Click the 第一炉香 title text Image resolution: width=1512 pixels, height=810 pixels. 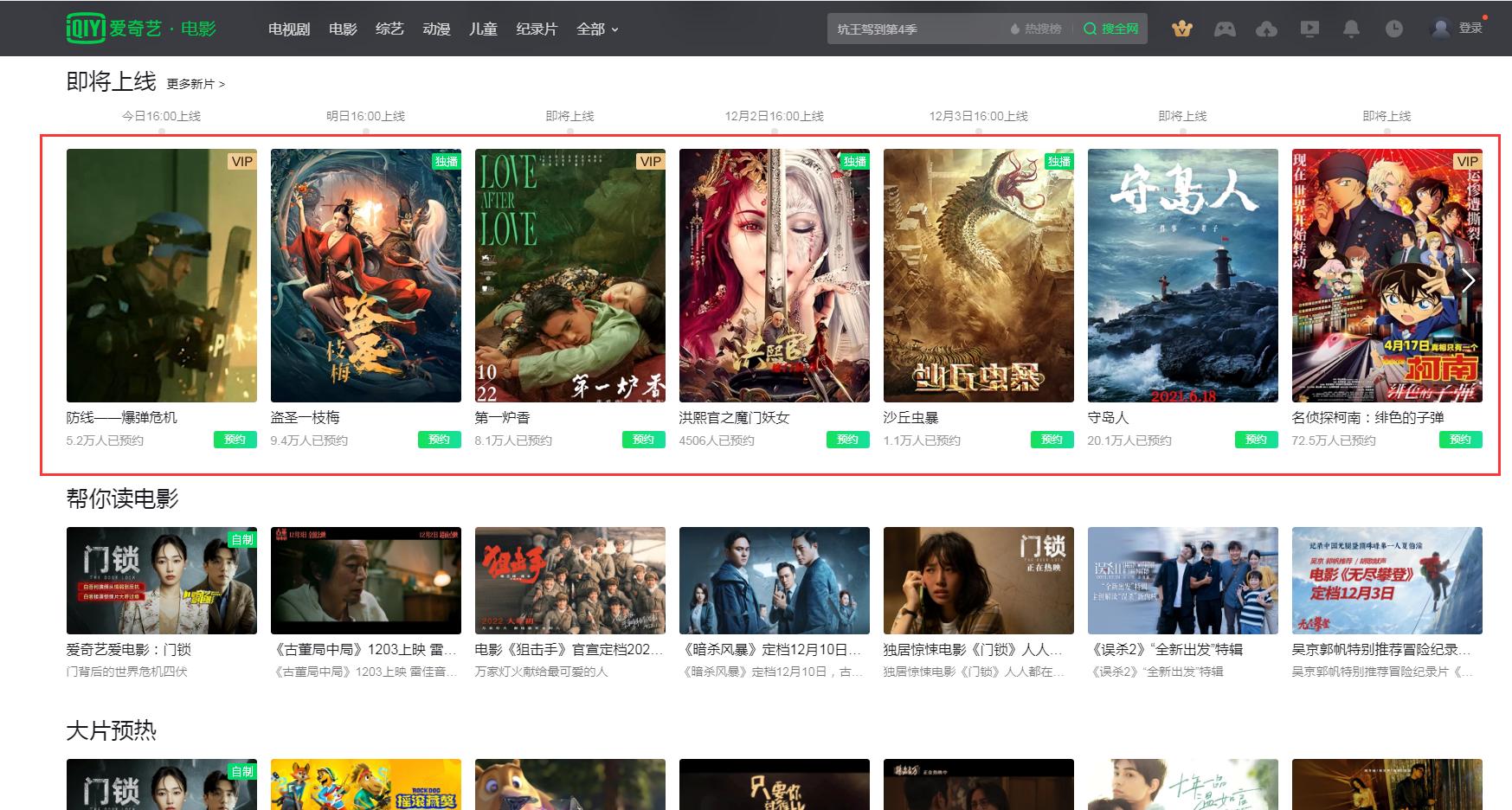pos(503,417)
